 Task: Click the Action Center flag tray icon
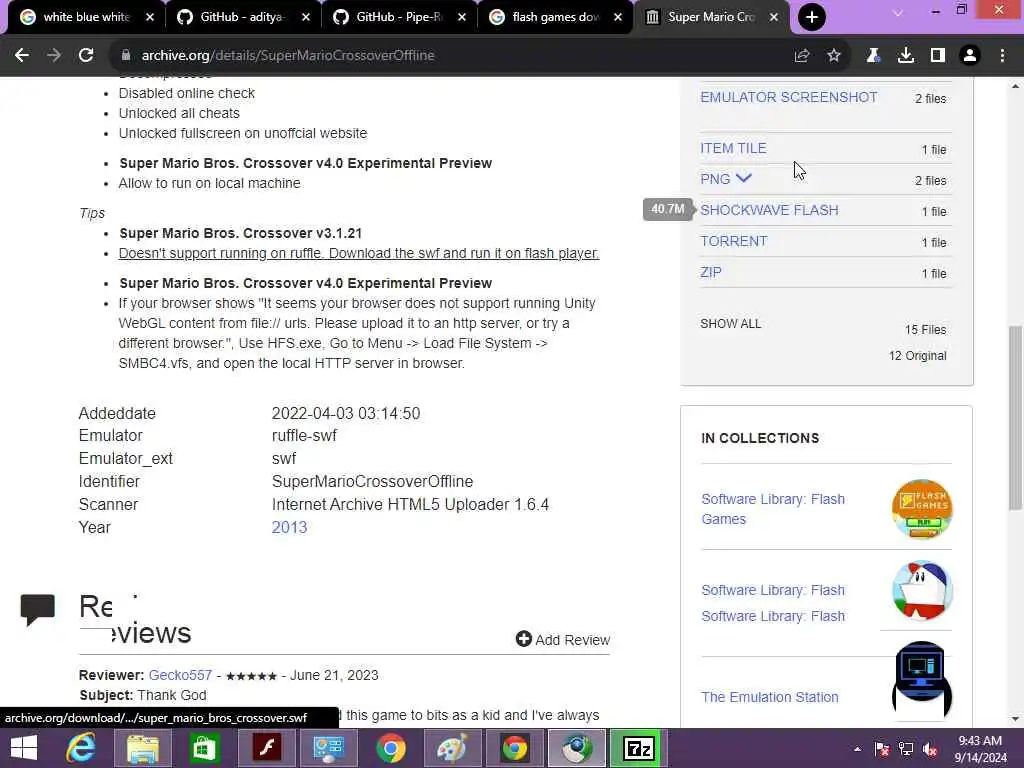tap(882, 749)
